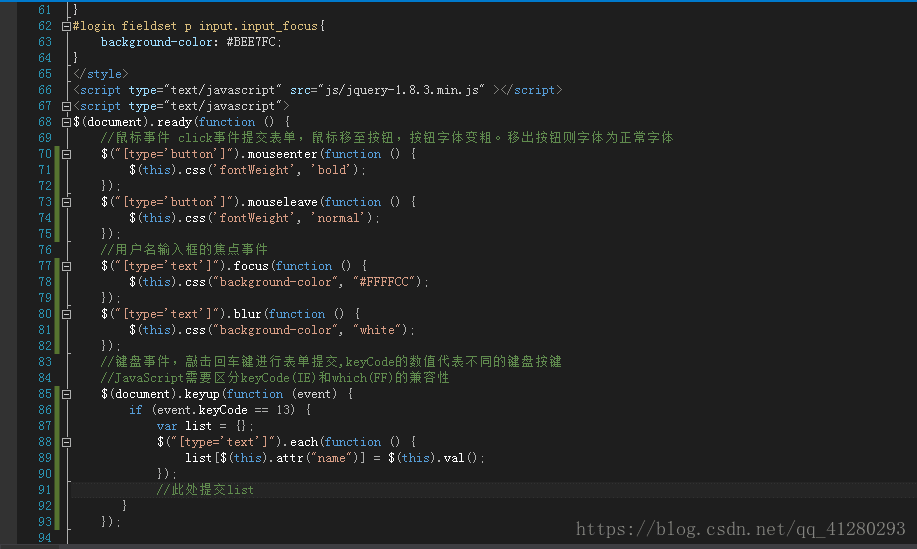This screenshot has height=549, width=917.
Task: Click the '//此处提交list' comment on line 91
Action: (x=205, y=490)
